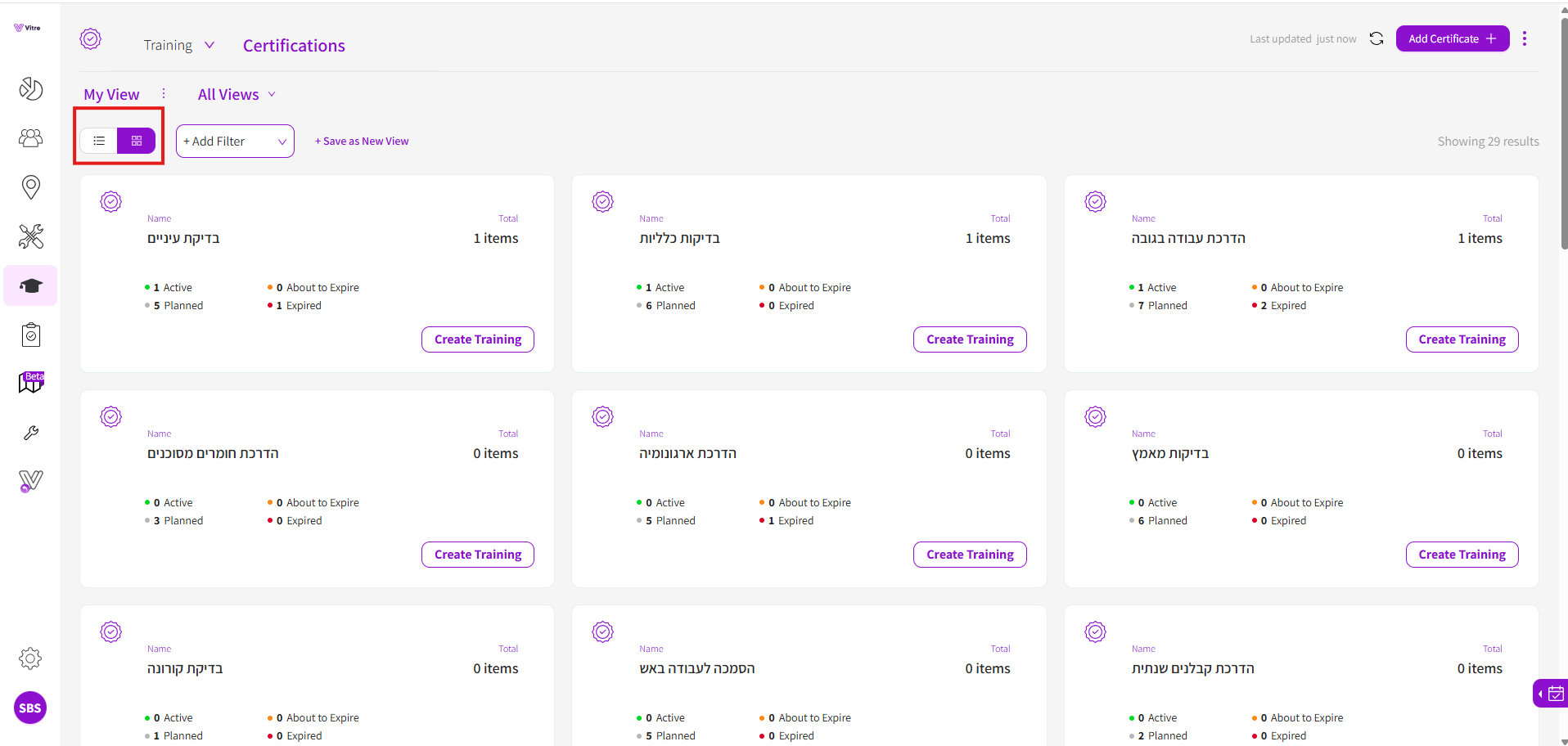Screen dimensions: 1568x746
Task: Click the בדיקות כלליות certificate name
Action: point(679,238)
